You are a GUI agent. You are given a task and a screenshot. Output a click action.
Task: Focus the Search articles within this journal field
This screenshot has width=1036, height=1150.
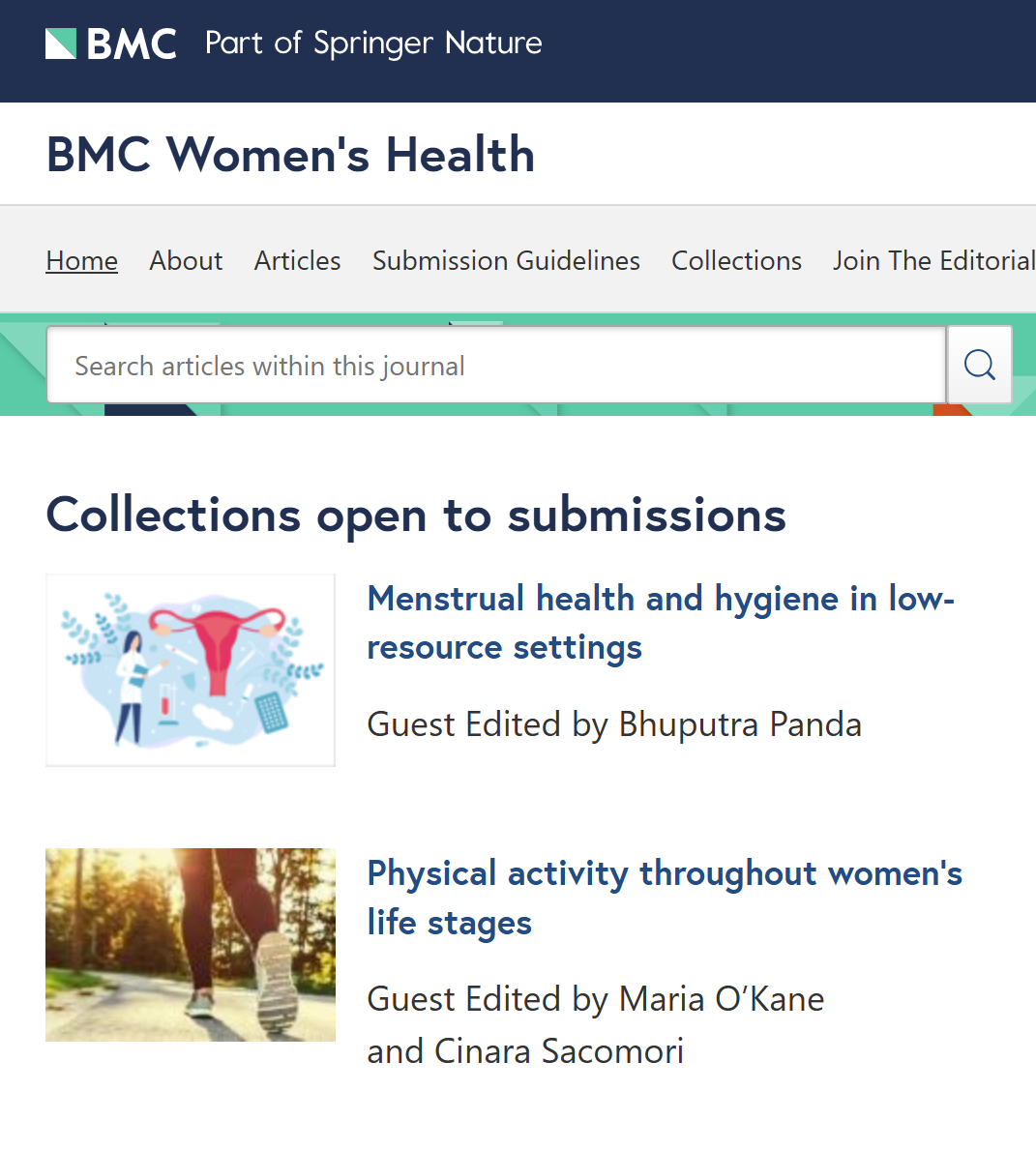coord(496,366)
